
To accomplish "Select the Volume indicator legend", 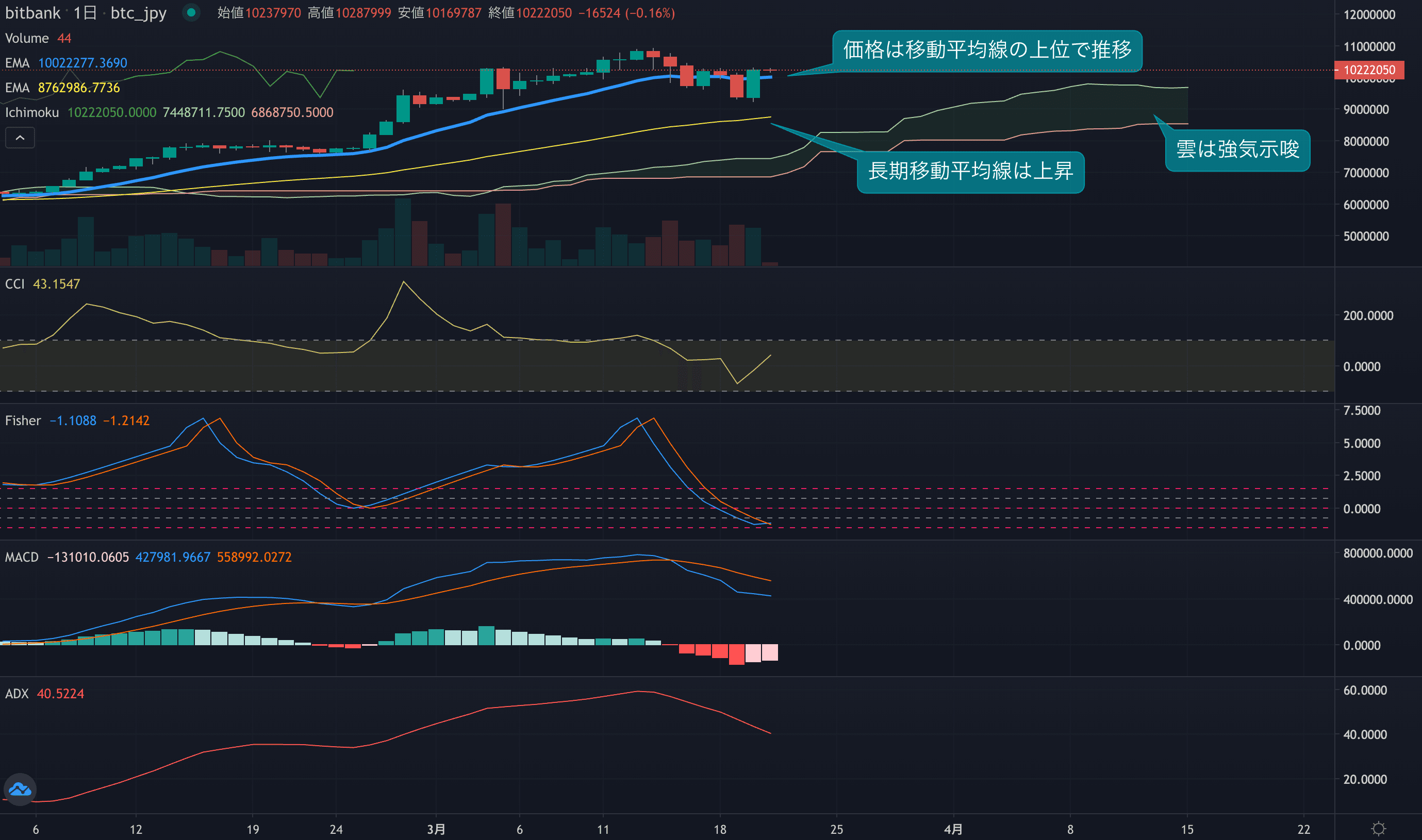I will click(27, 39).
